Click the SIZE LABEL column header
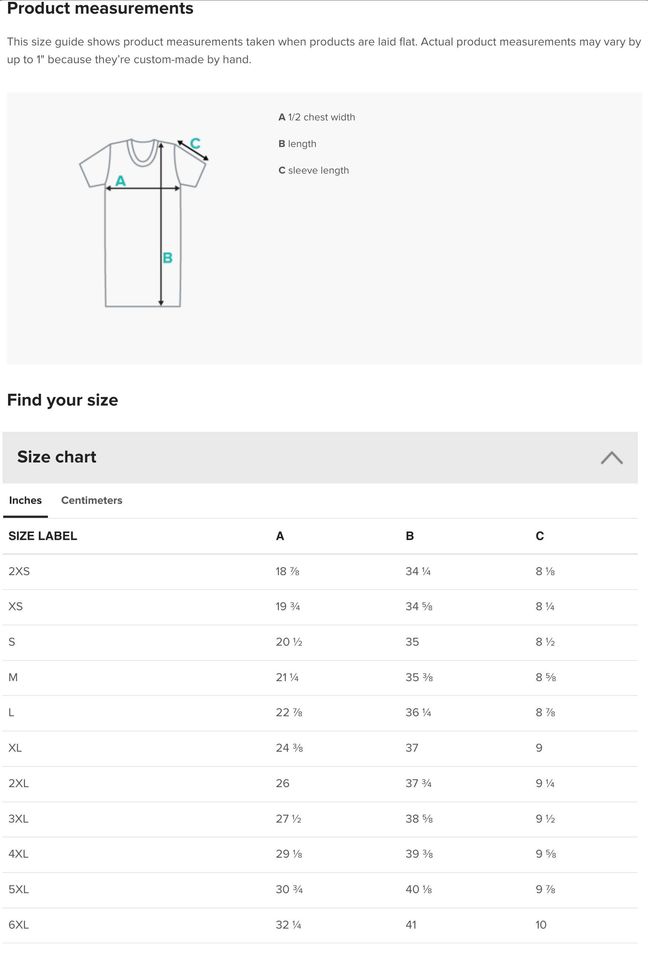The height and width of the screenshot is (960, 648). [43, 536]
